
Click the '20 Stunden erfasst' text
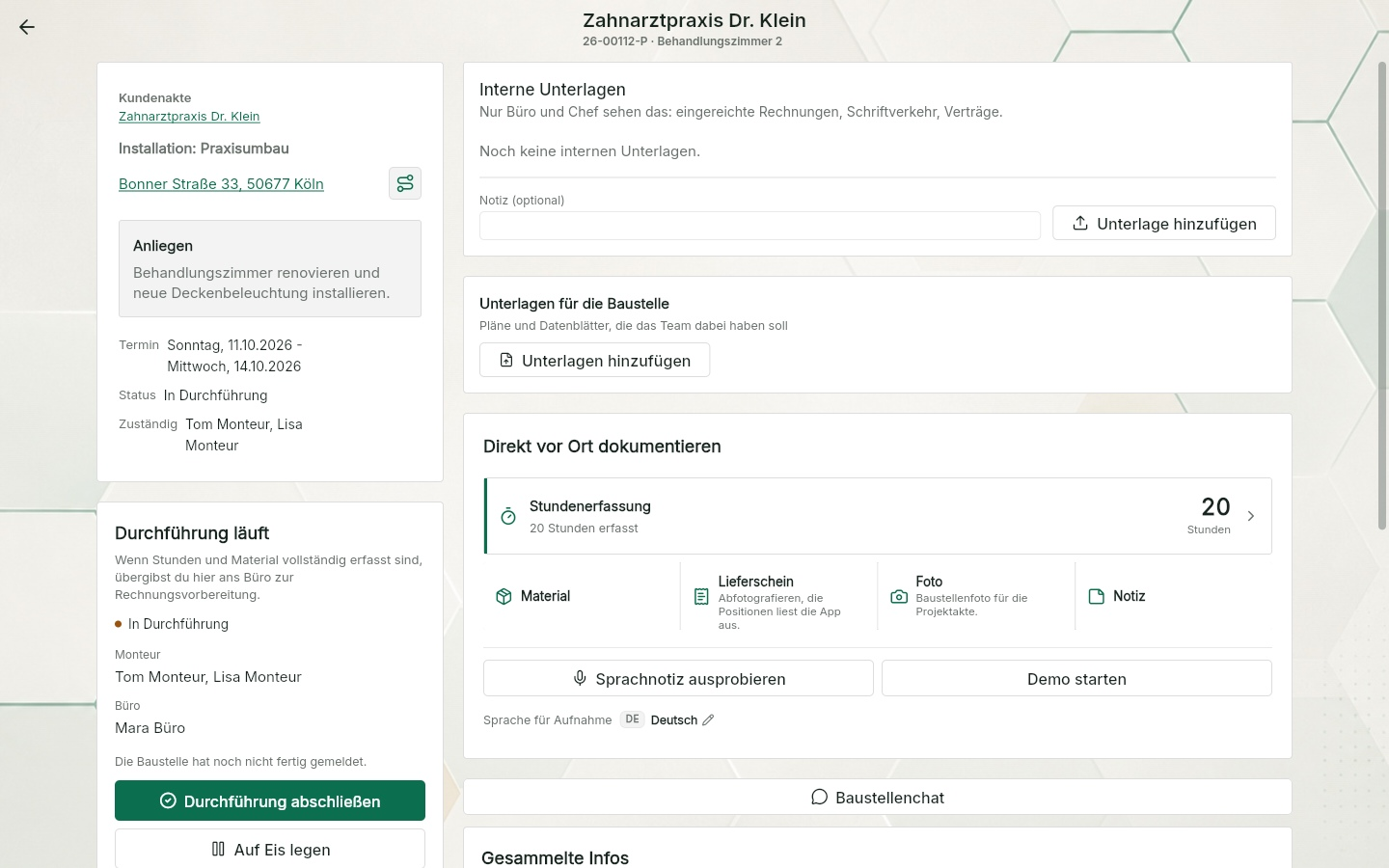[584, 529]
